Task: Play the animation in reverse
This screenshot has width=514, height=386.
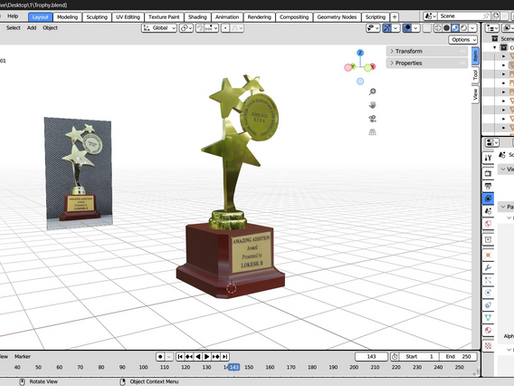Action: [198, 357]
